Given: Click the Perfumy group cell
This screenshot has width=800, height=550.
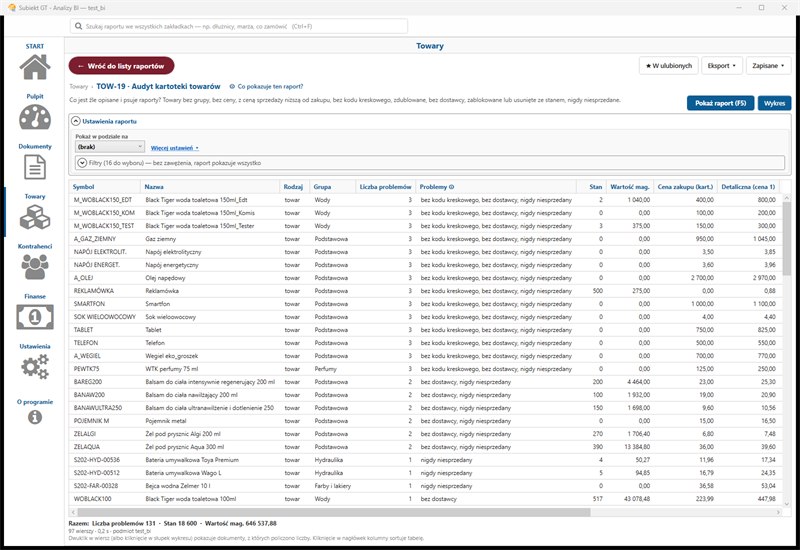Looking at the screenshot, I should coord(333,369).
